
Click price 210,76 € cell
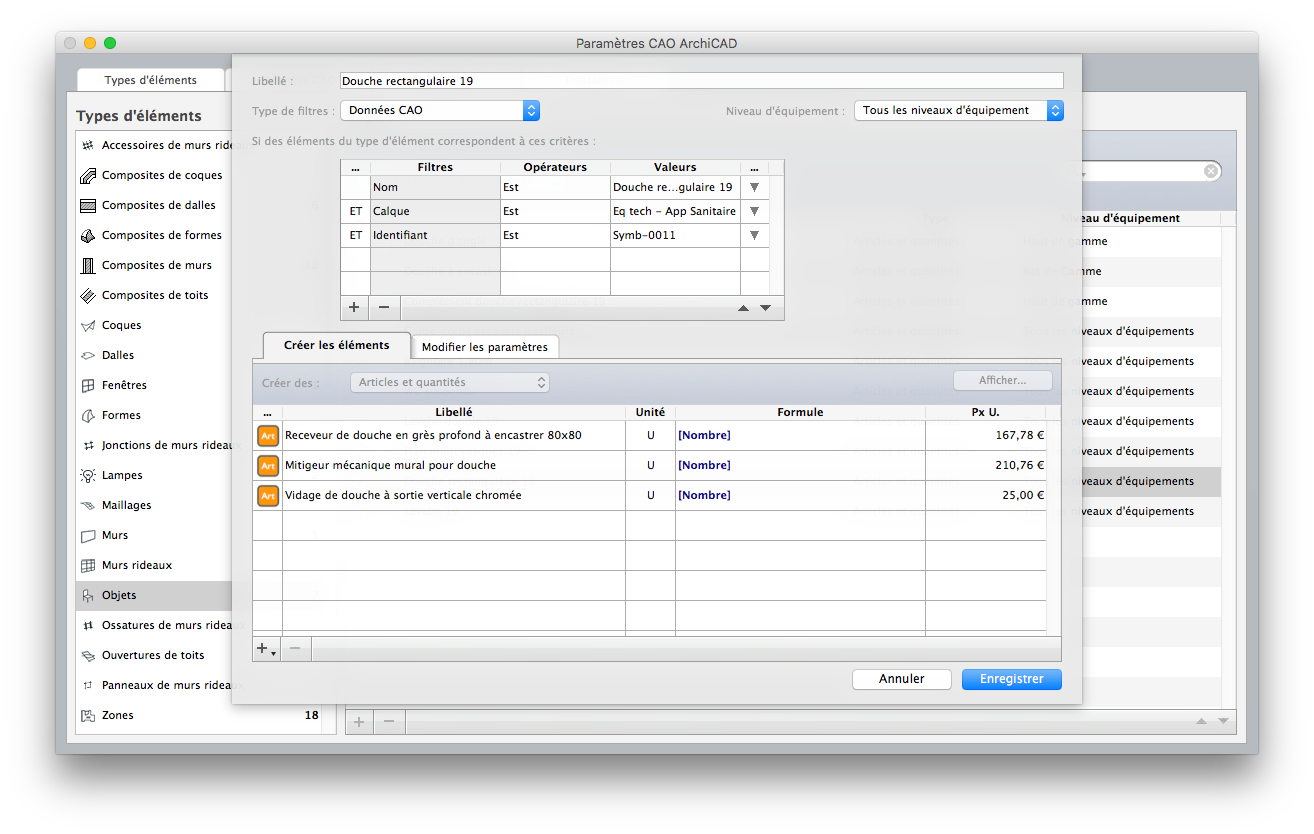(x=986, y=465)
